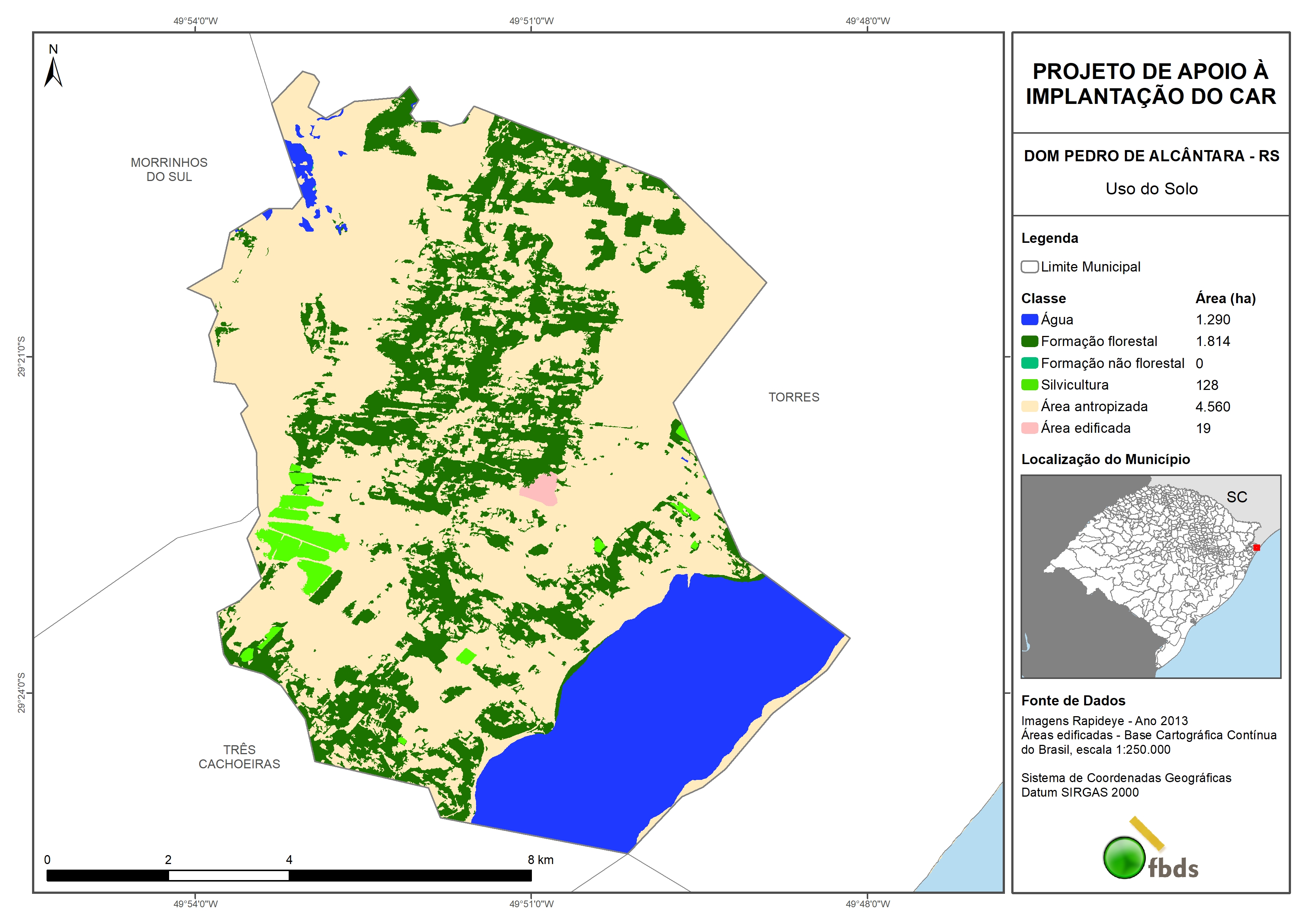Viewport: 1307px width, 924px height.
Task: Click the red municipality marker in locator map
Action: (x=1256, y=548)
